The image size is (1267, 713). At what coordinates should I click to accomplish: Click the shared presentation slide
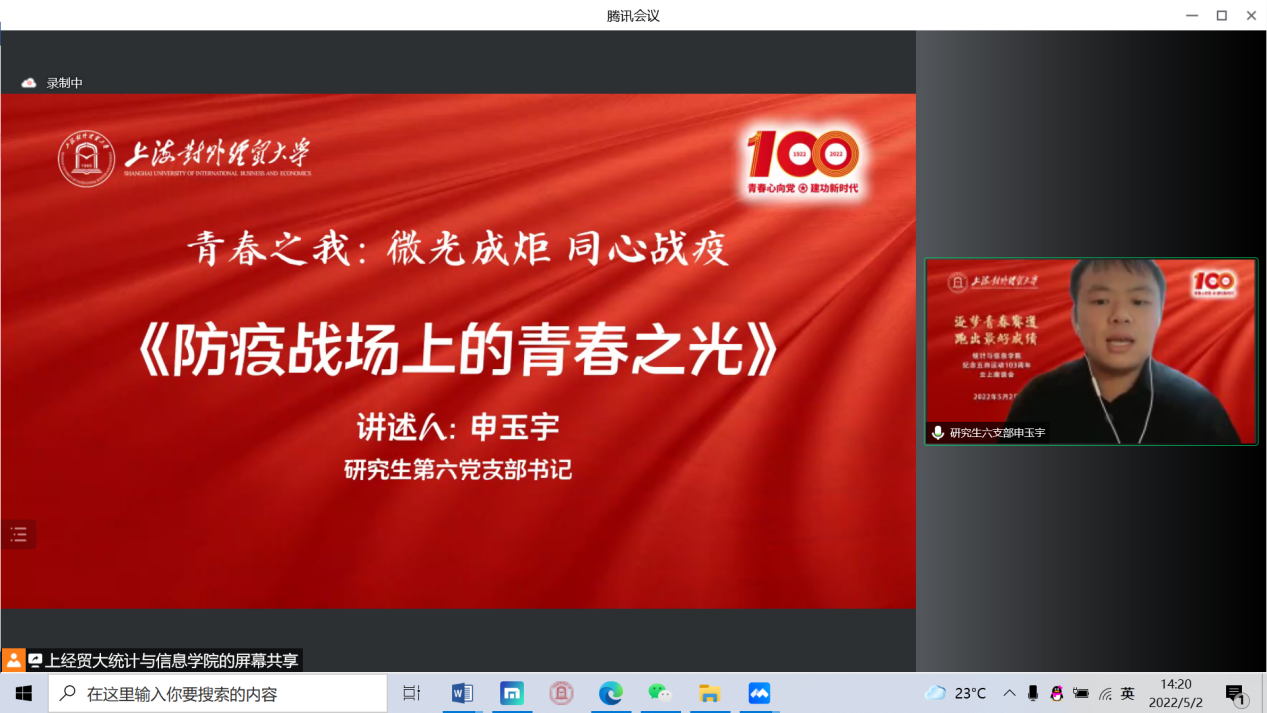pyautogui.click(x=458, y=351)
